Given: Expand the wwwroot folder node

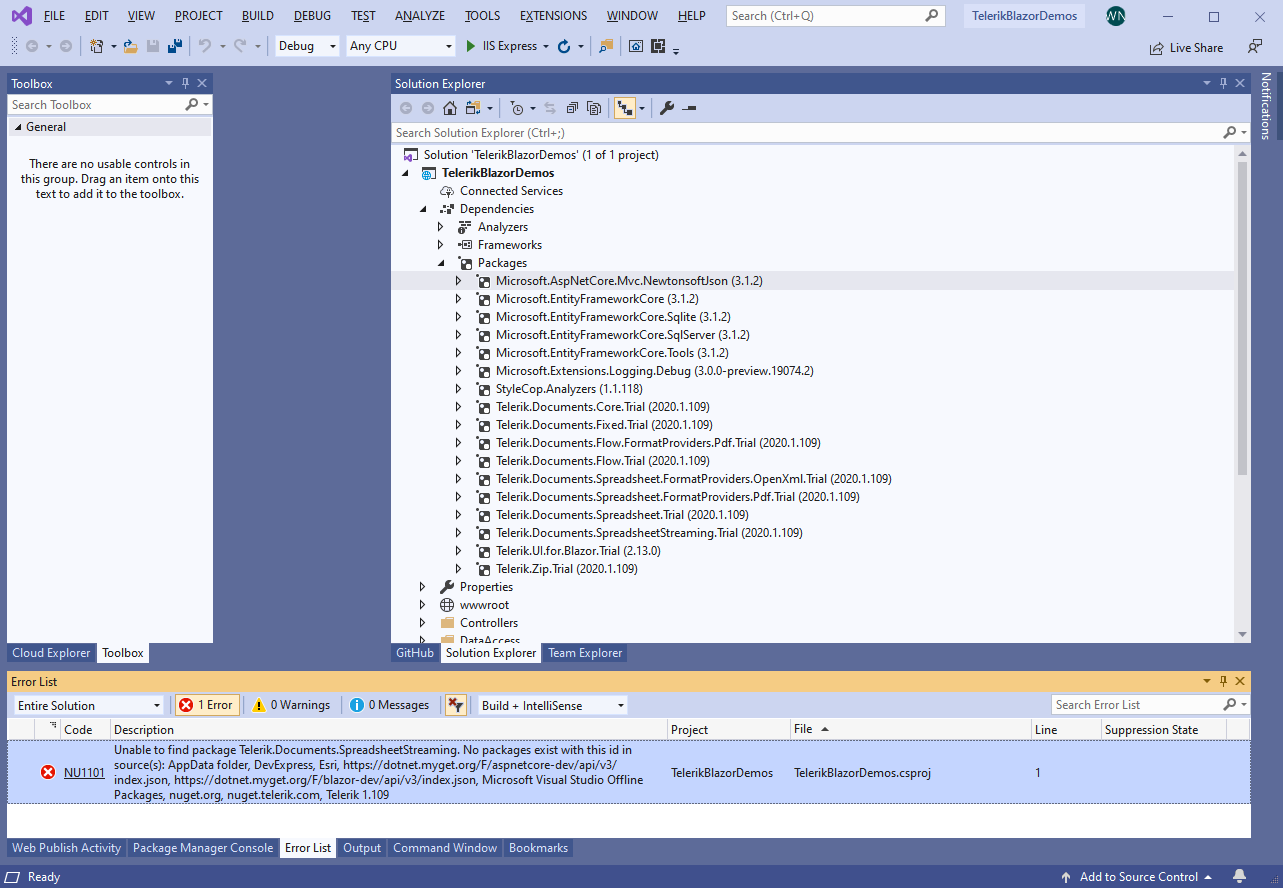Looking at the screenshot, I should click(x=422, y=605).
